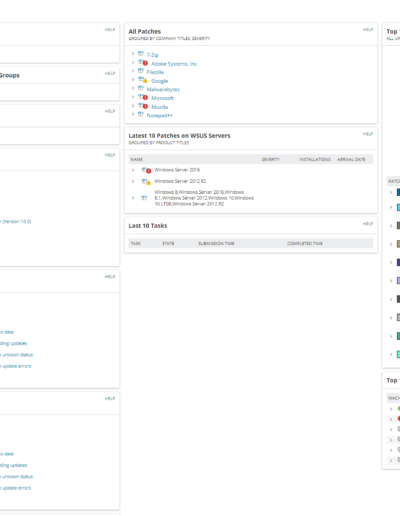Open the Mozilla link
400x516 pixels.
(x=159, y=107)
